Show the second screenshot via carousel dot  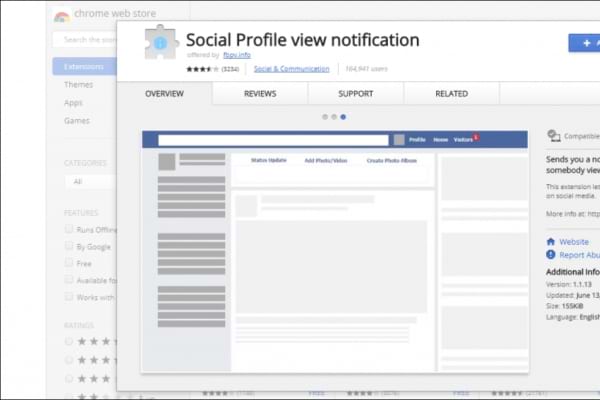point(334,117)
